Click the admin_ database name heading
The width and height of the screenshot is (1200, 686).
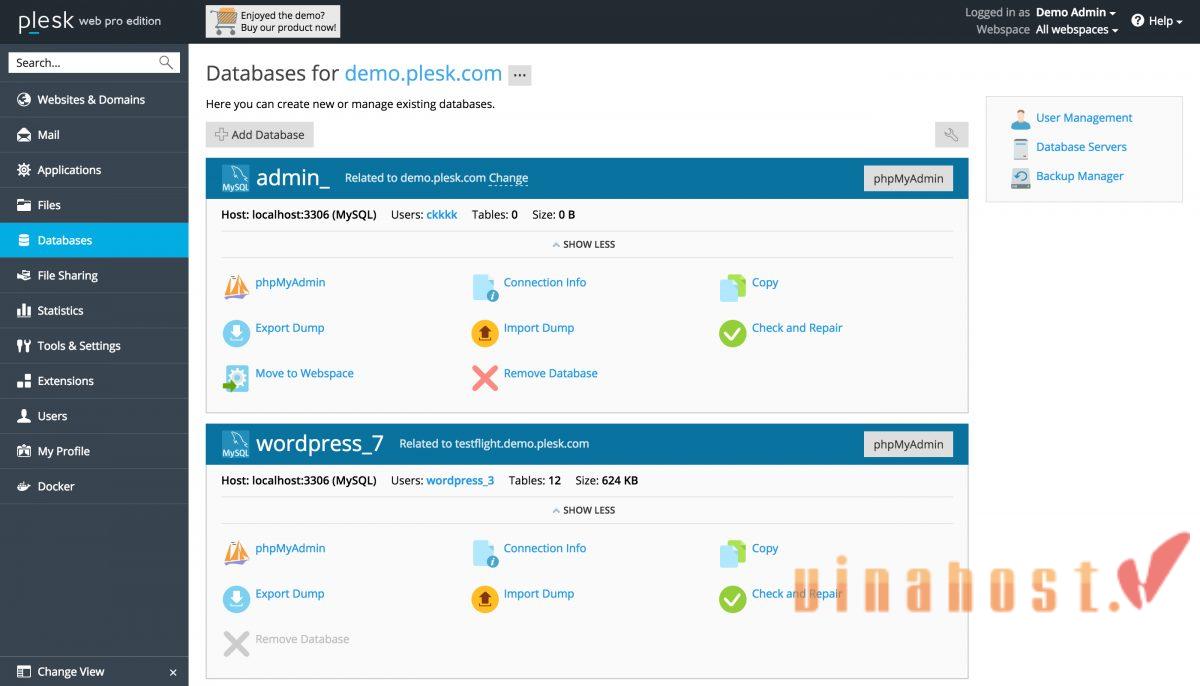(293, 178)
